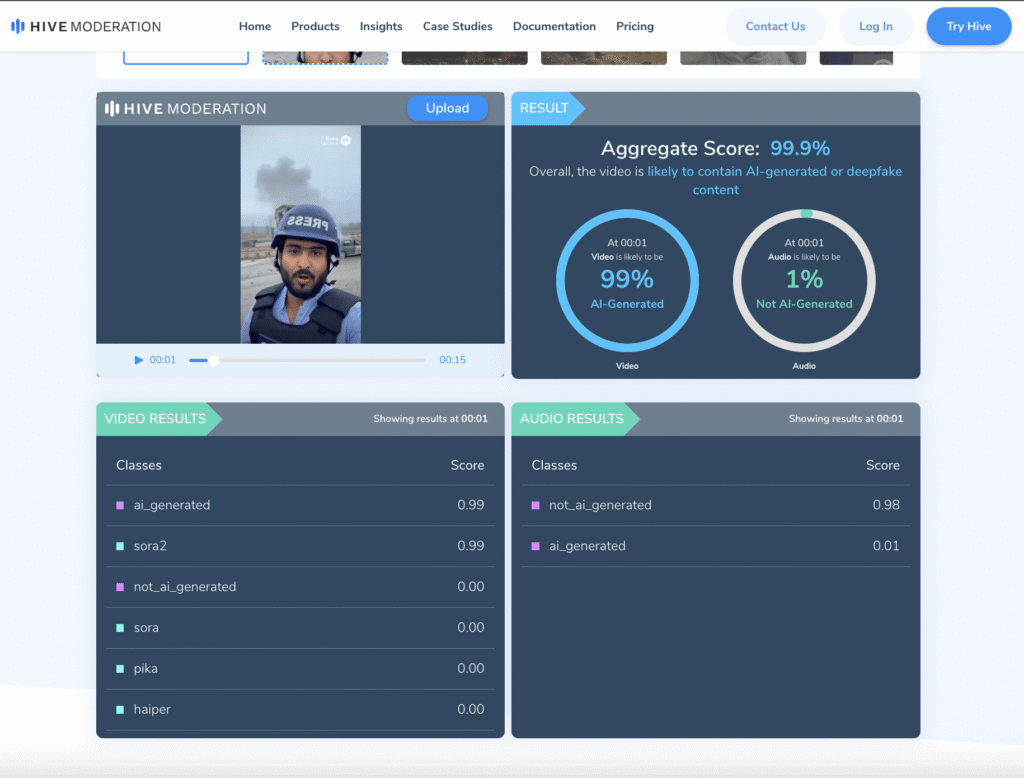Click the video preview frame of the reporter
Screen dimensions: 1024x778
300,234
